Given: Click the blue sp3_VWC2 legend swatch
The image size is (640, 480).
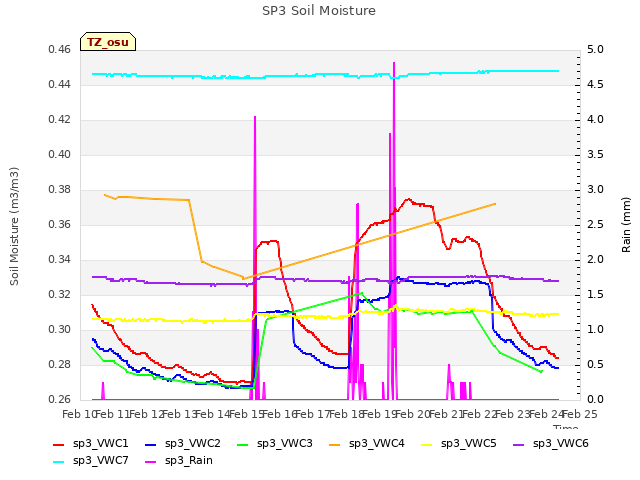Looking at the screenshot, I should [151, 445].
